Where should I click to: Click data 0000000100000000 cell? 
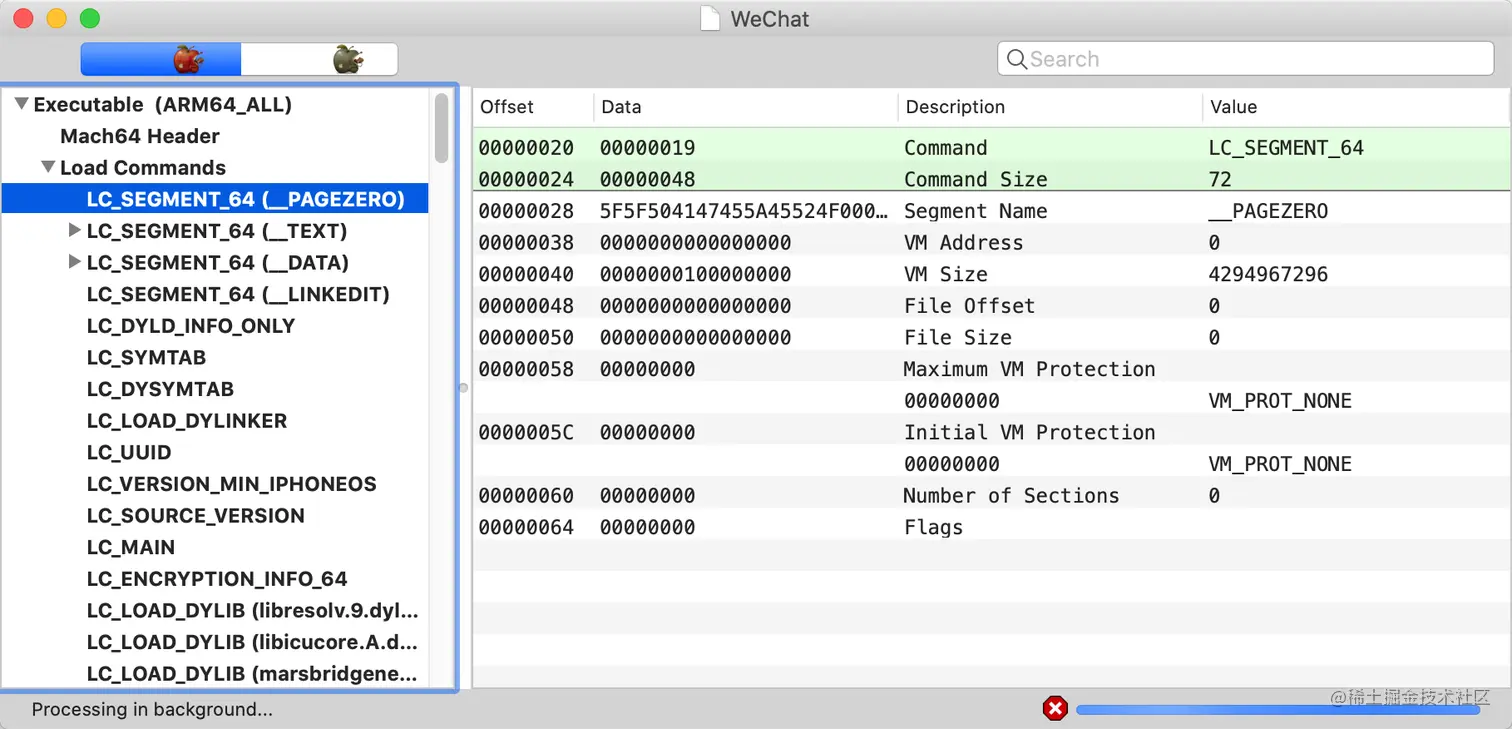point(695,274)
